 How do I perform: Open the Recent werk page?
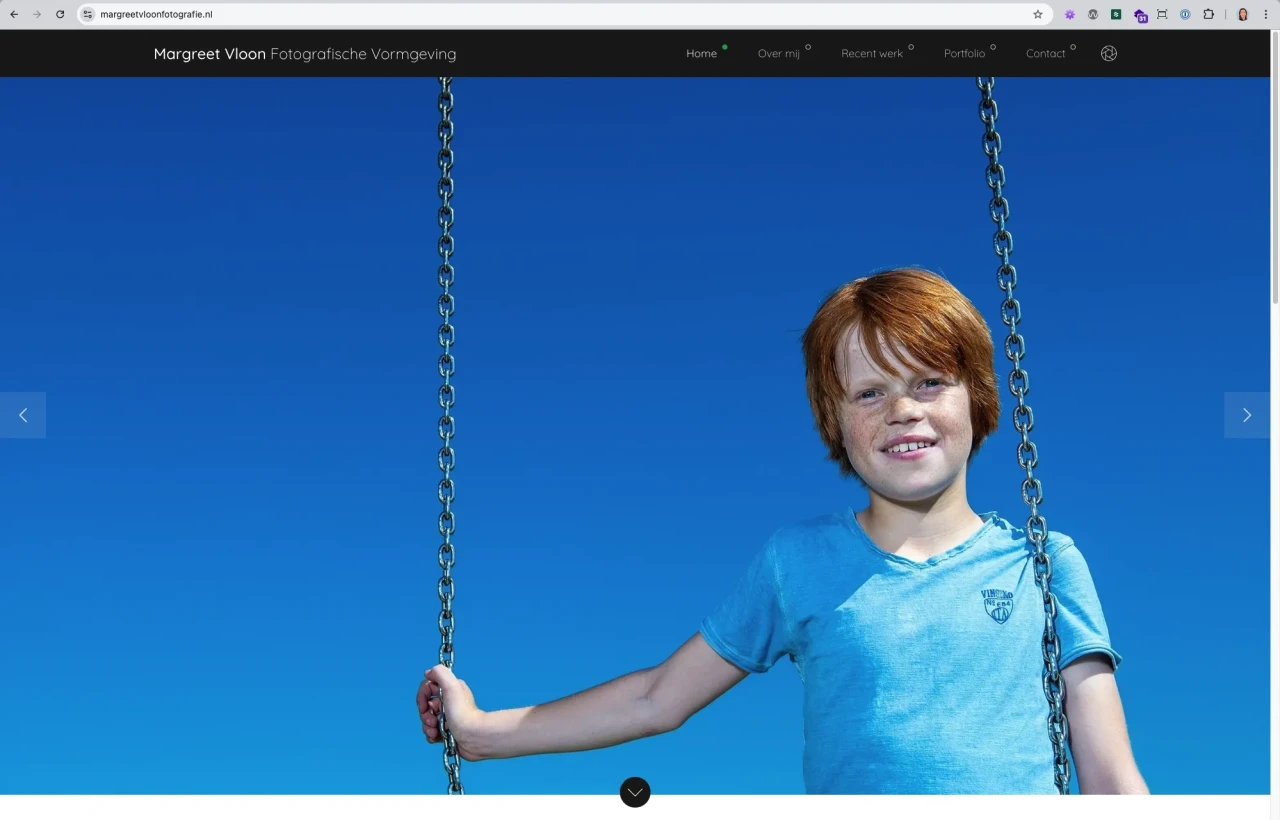click(x=871, y=54)
